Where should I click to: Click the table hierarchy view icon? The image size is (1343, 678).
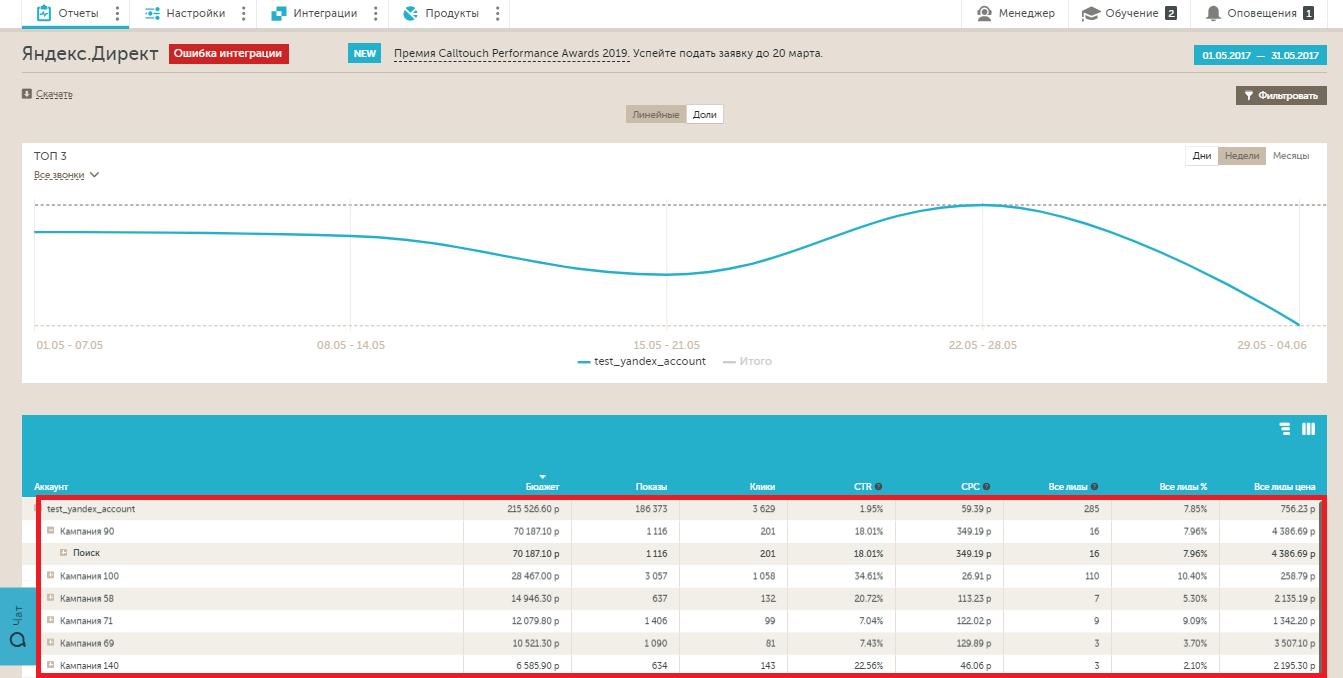1285,429
